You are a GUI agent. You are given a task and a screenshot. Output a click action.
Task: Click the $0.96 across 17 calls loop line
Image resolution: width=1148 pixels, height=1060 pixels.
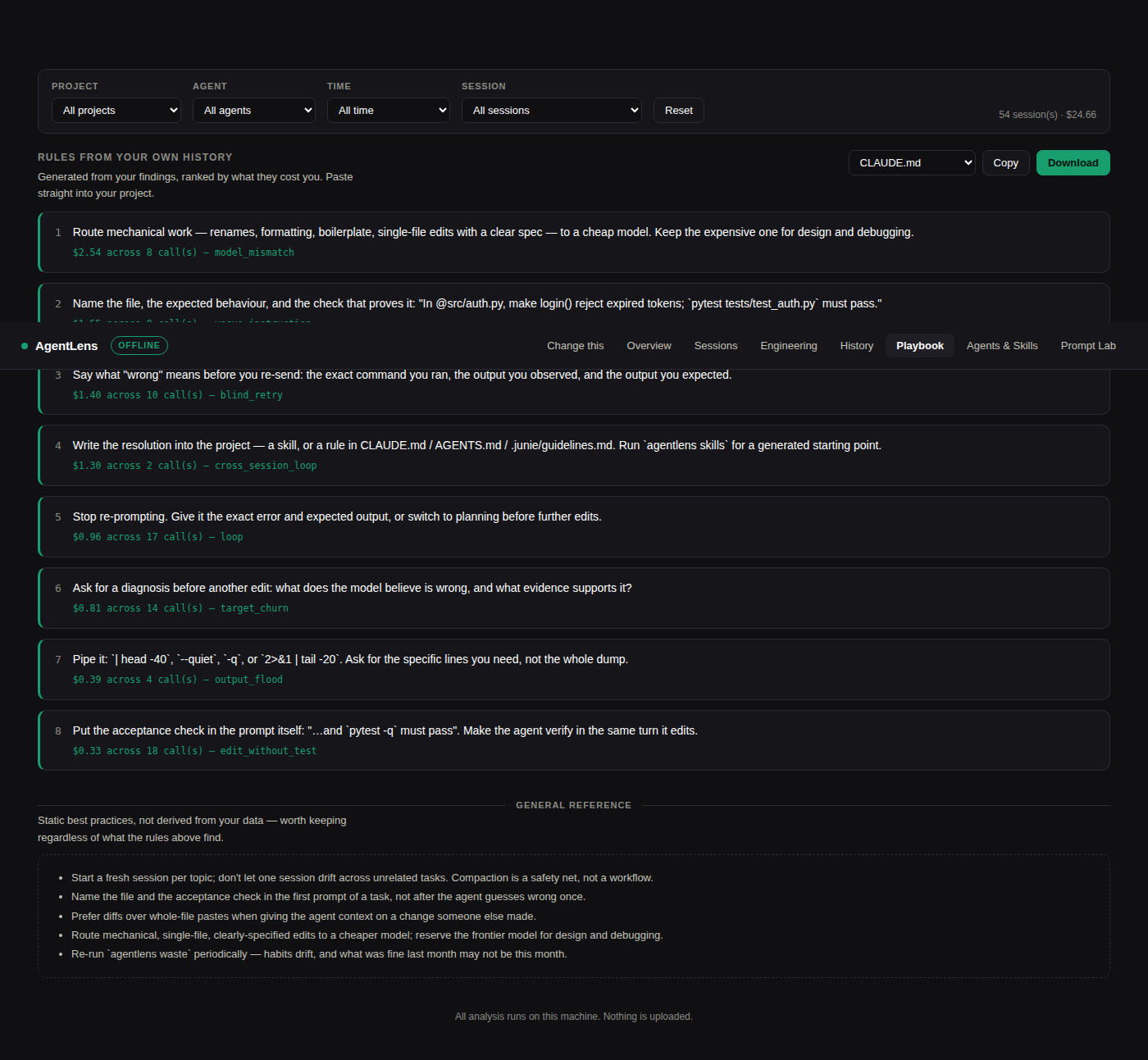click(157, 537)
